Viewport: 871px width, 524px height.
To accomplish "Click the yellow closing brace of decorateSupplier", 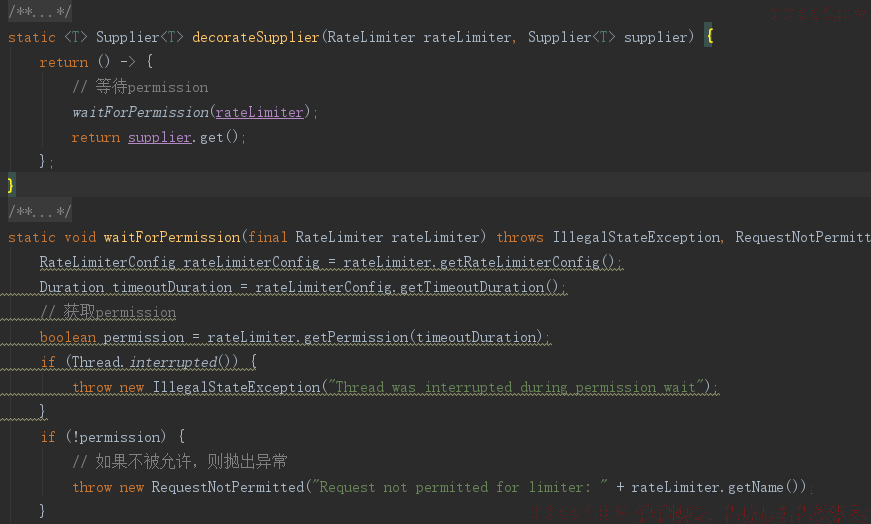I will click(x=11, y=184).
